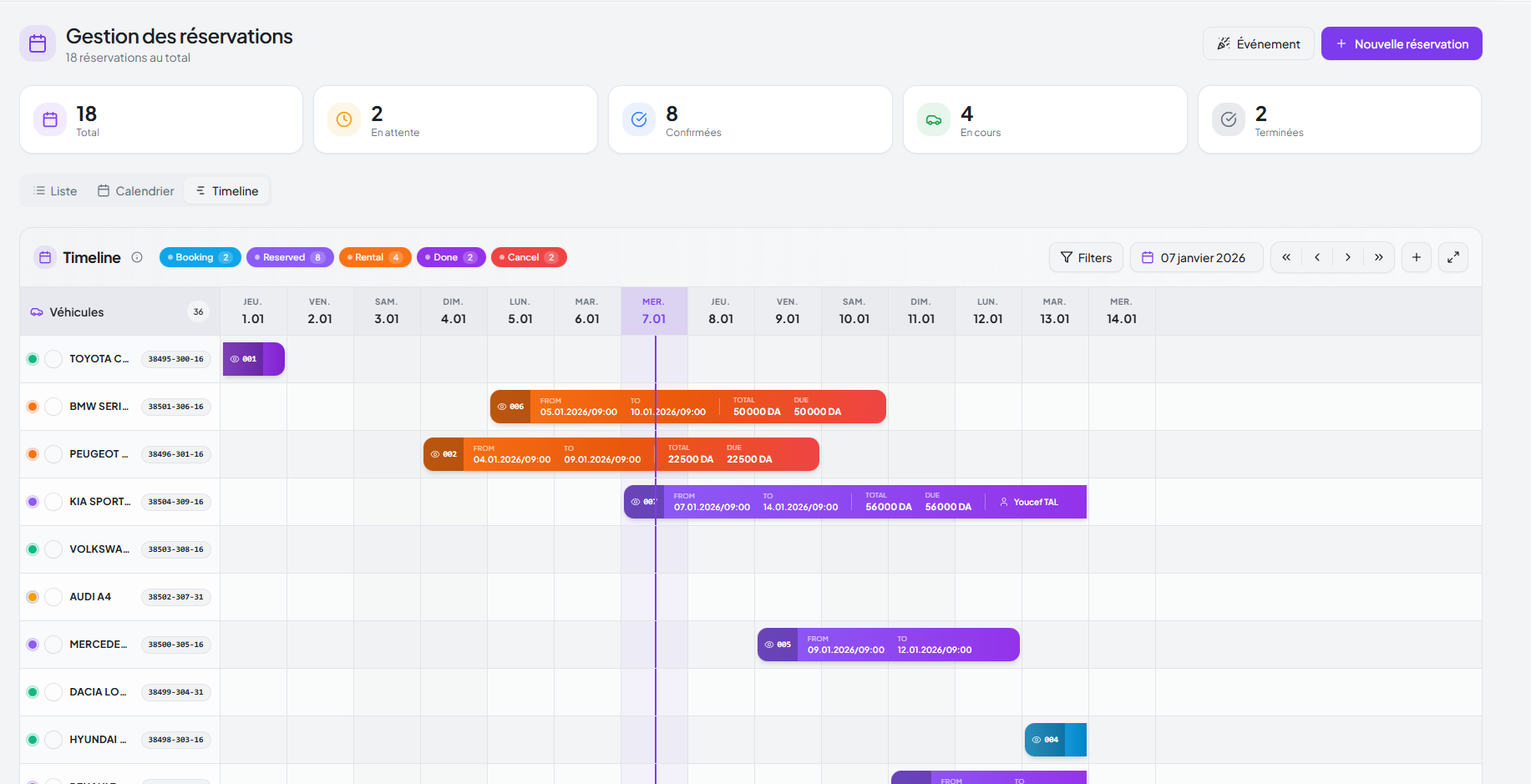Toggle the Reserved status filter chip
The image size is (1531, 784).
tap(289, 257)
